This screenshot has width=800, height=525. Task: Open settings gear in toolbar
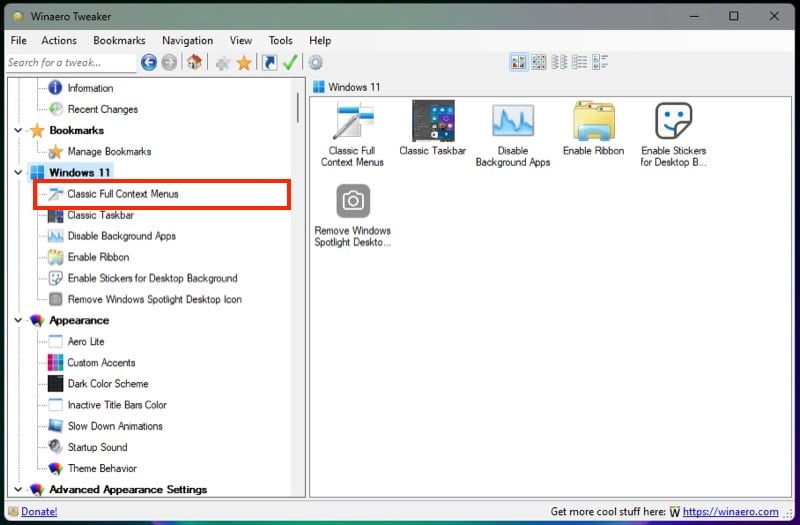315,62
